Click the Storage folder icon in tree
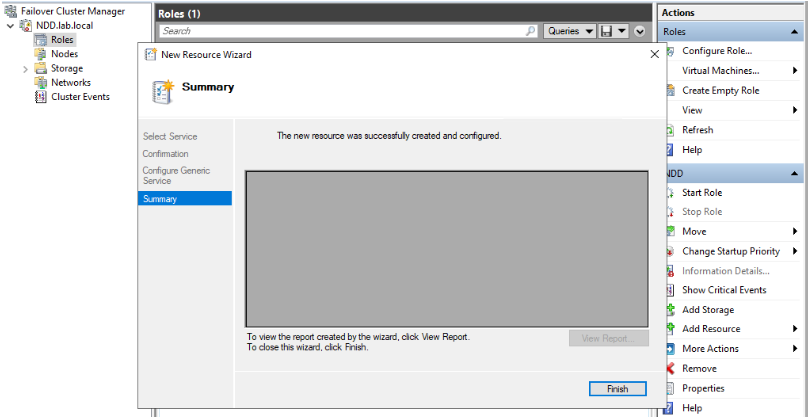Screen dimensions: 808x417 [41, 68]
